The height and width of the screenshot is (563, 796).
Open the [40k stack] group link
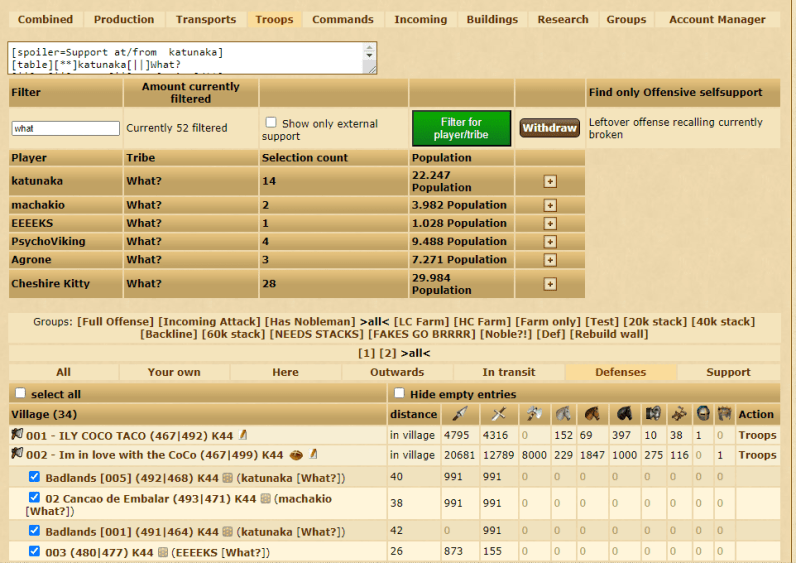[723, 321]
